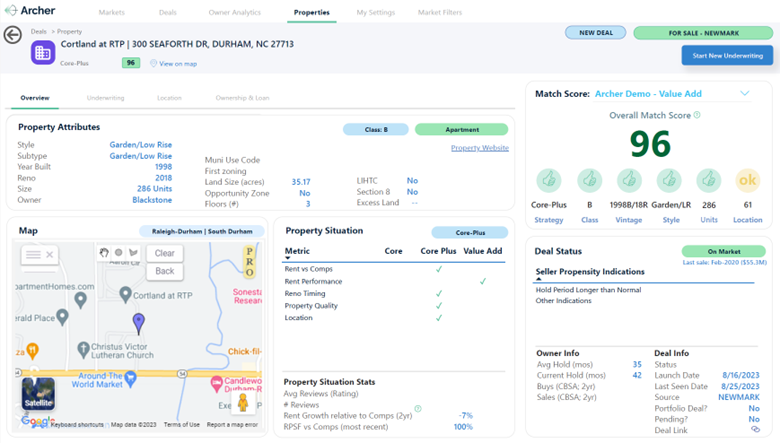Click the NEWMARK source link
Screen dimensions: 780x443
[739, 397]
